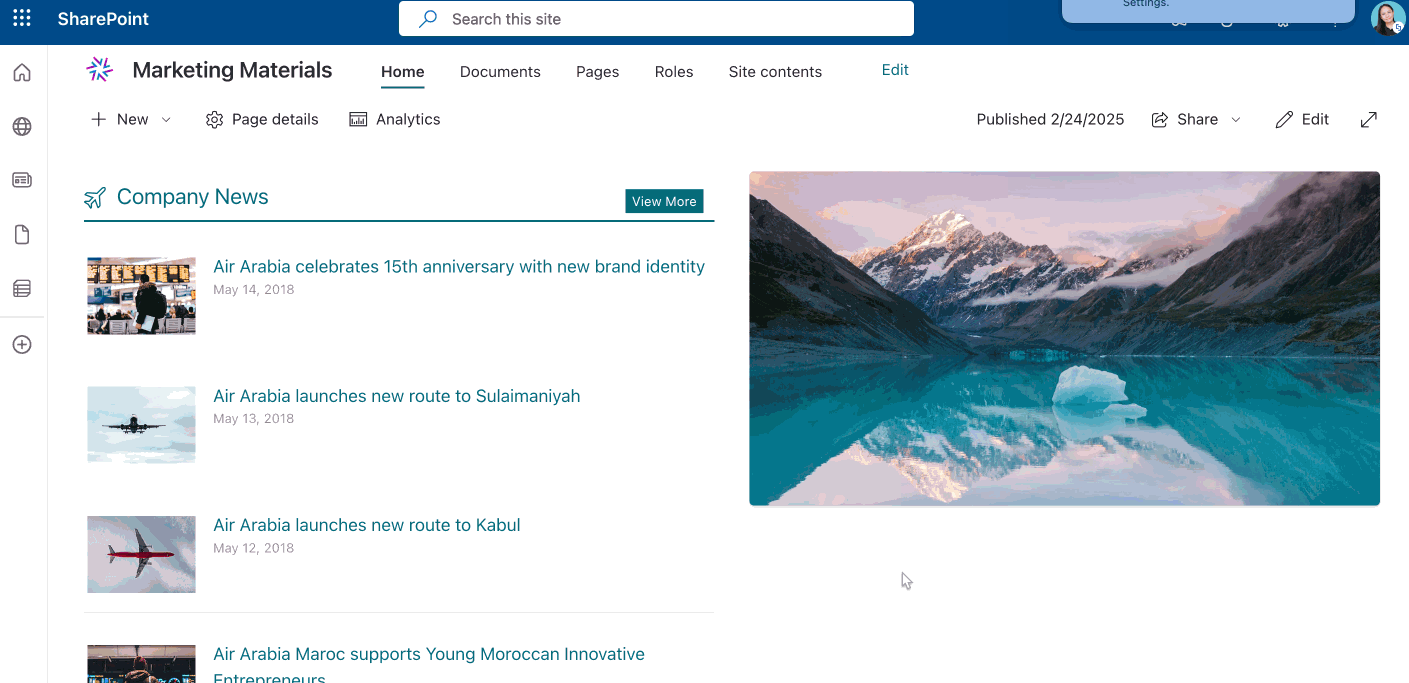
Task: Open the red airplane Kabul thumbnail
Action: [x=141, y=554]
